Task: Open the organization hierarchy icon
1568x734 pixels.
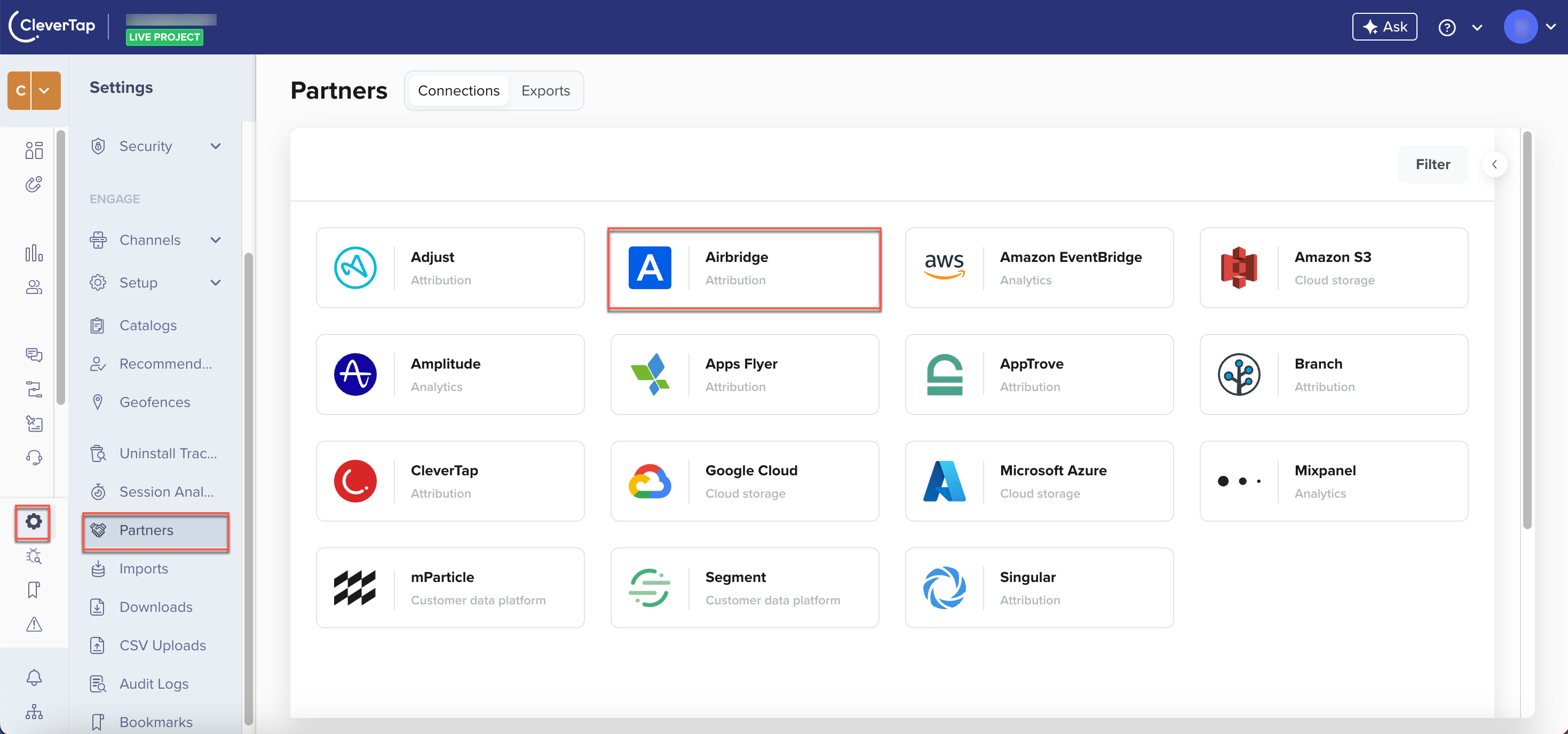Action: pos(34,712)
